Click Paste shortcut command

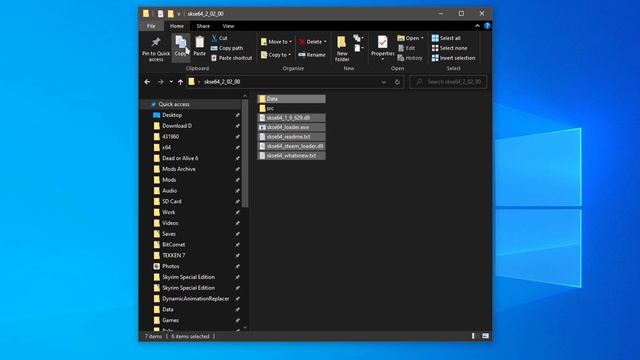(x=231, y=58)
